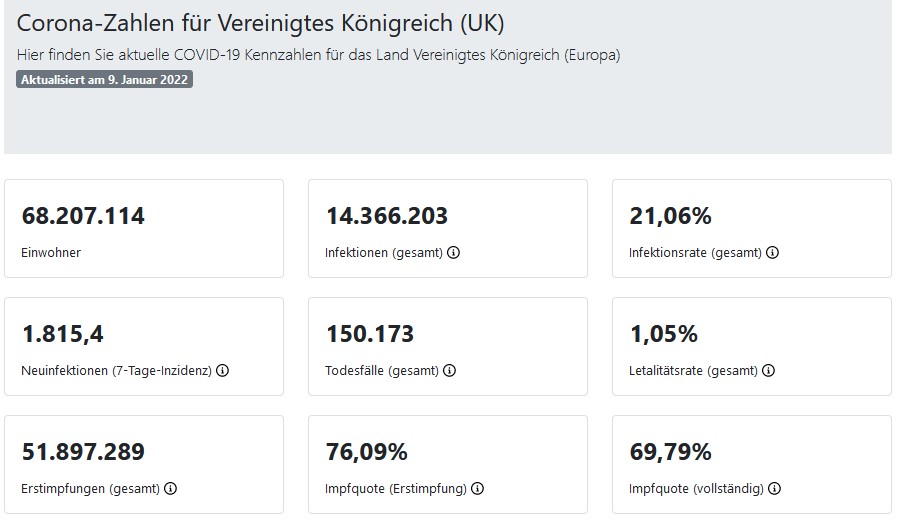
Task: Show info for Impfquote (vollständig)
Action: [x=774, y=489]
